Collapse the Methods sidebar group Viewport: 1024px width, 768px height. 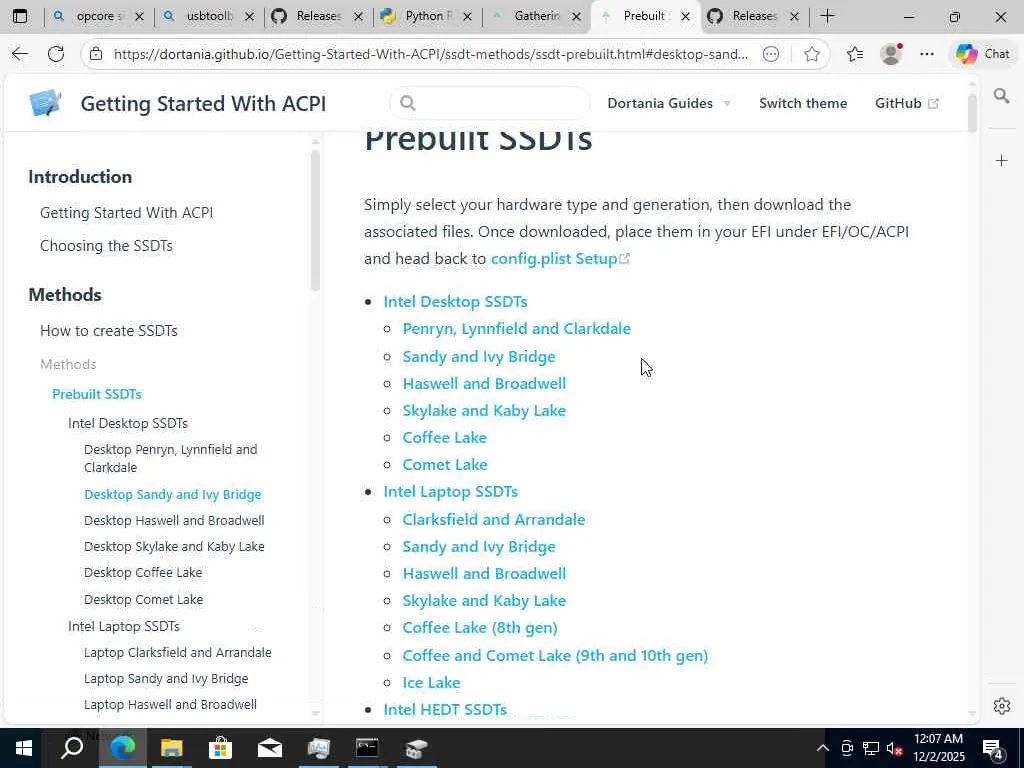point(68,364)
